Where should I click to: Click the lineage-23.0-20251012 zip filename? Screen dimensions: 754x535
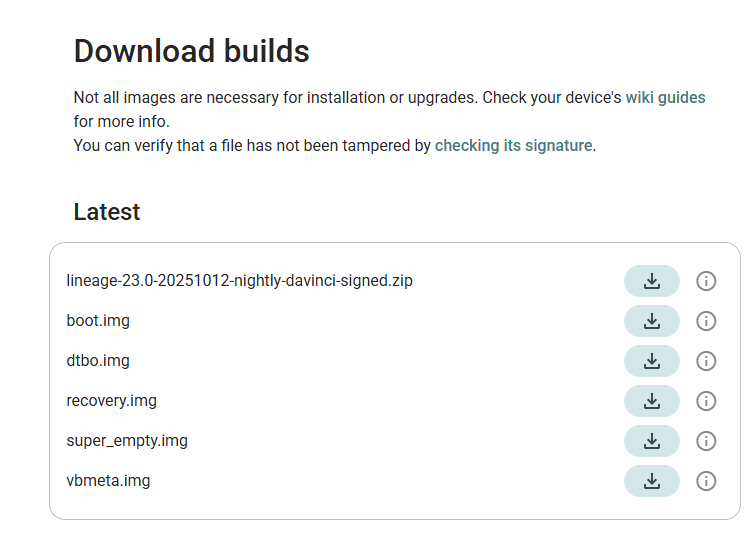tap(239, 281)
